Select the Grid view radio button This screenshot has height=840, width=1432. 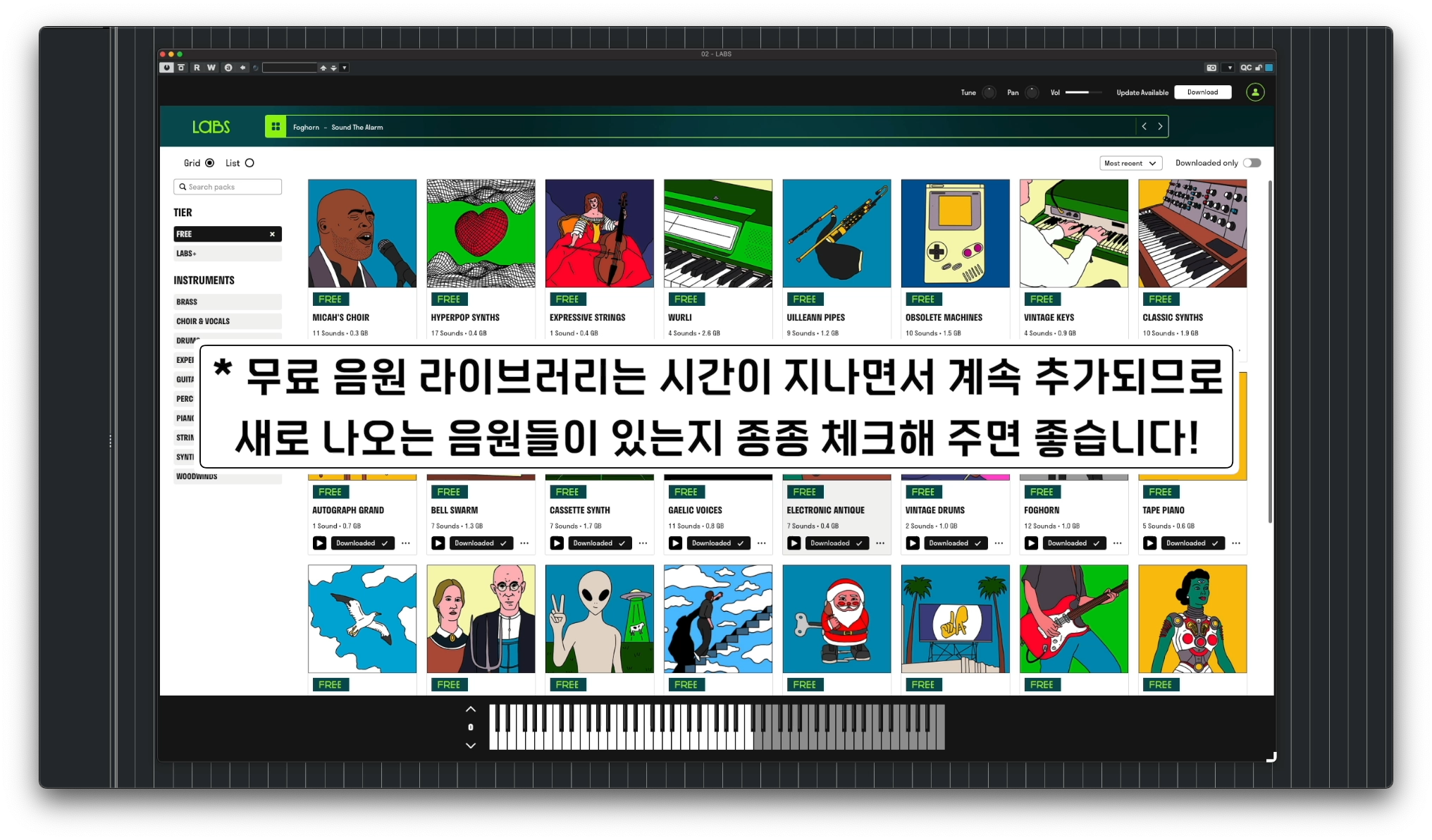(x=209, y=163)
